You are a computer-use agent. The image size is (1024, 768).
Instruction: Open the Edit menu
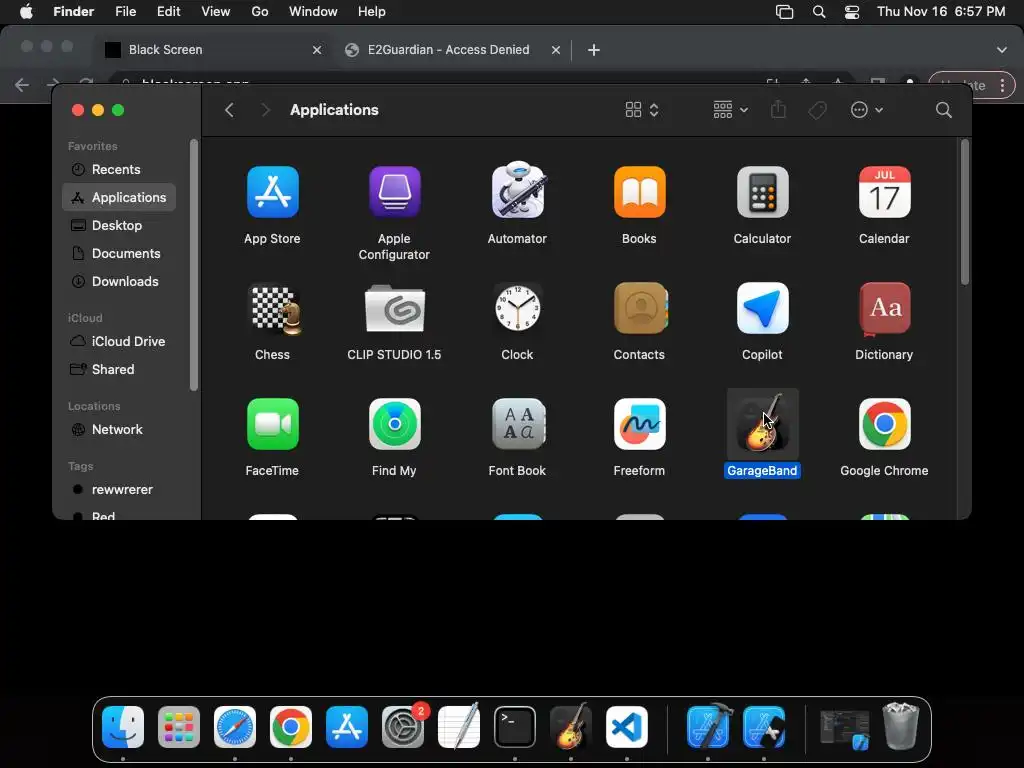tap(168, 12)
